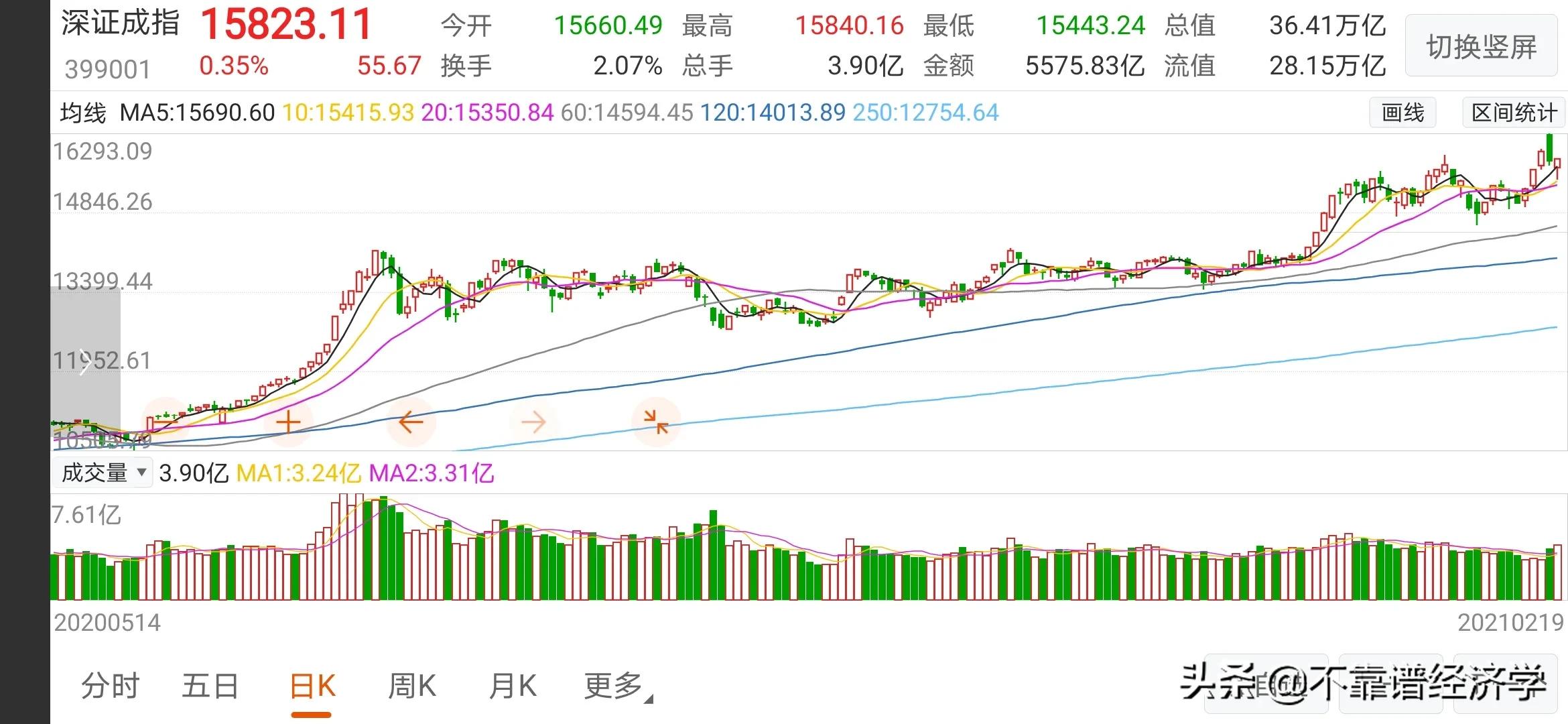The image size is (1568, 724).
Task: Open the 成交量 indicator dropdown
Action: point(103,473)
